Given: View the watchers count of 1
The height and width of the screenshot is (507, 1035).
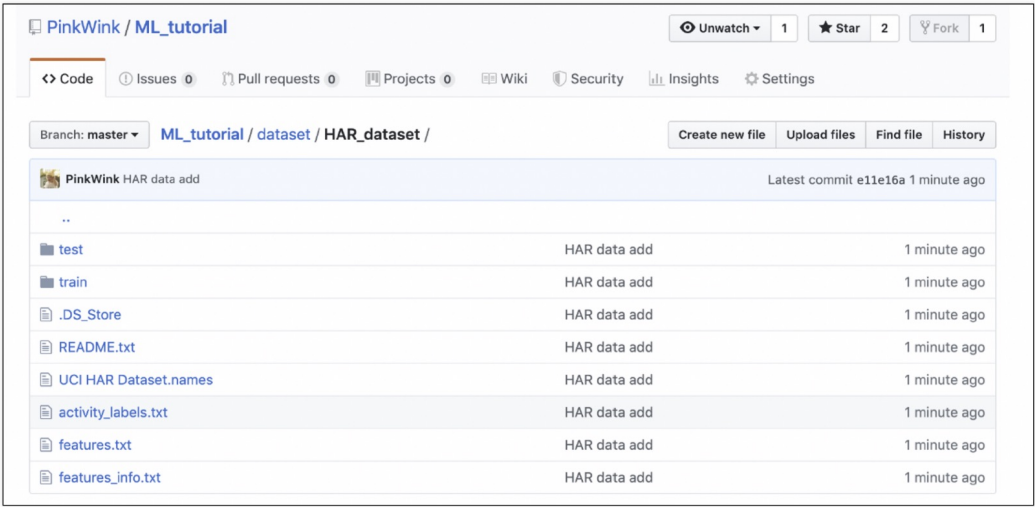Looking at the screenshot, I should (x=784, y=28).
